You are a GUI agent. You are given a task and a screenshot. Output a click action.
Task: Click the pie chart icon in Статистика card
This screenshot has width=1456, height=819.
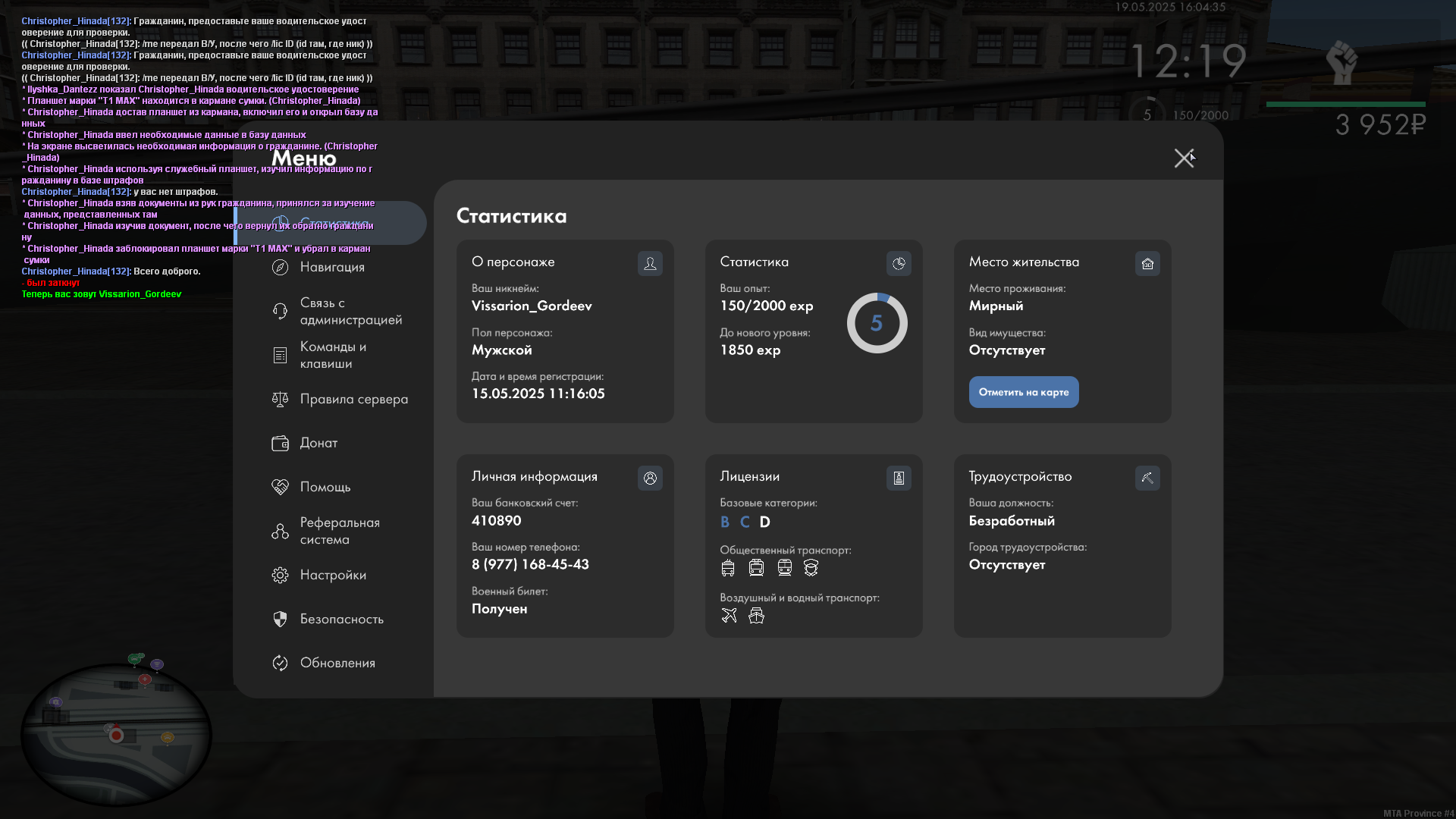pos(899,263)
